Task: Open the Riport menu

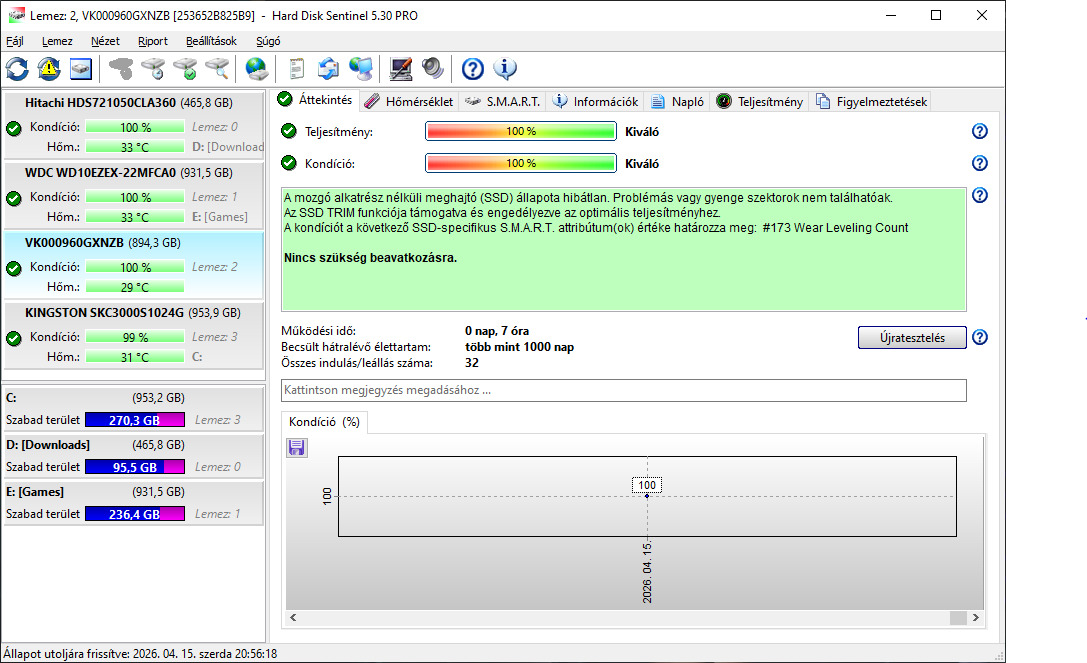Action: [x=153, y=41]
